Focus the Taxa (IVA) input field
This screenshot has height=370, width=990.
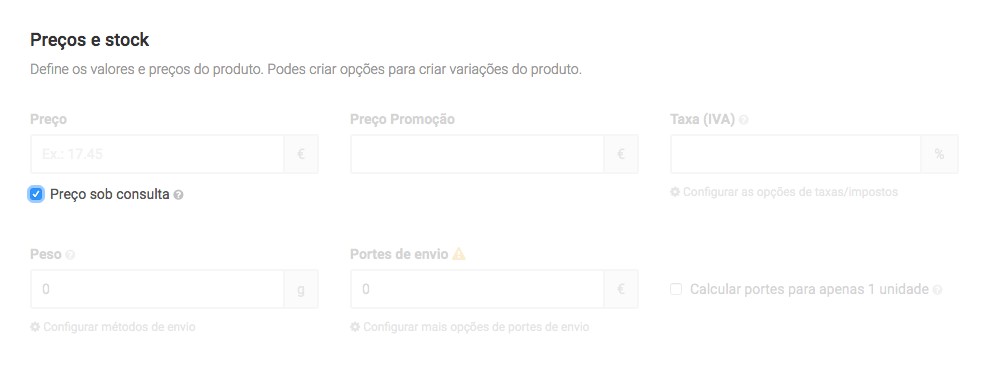tap(796, 153)
